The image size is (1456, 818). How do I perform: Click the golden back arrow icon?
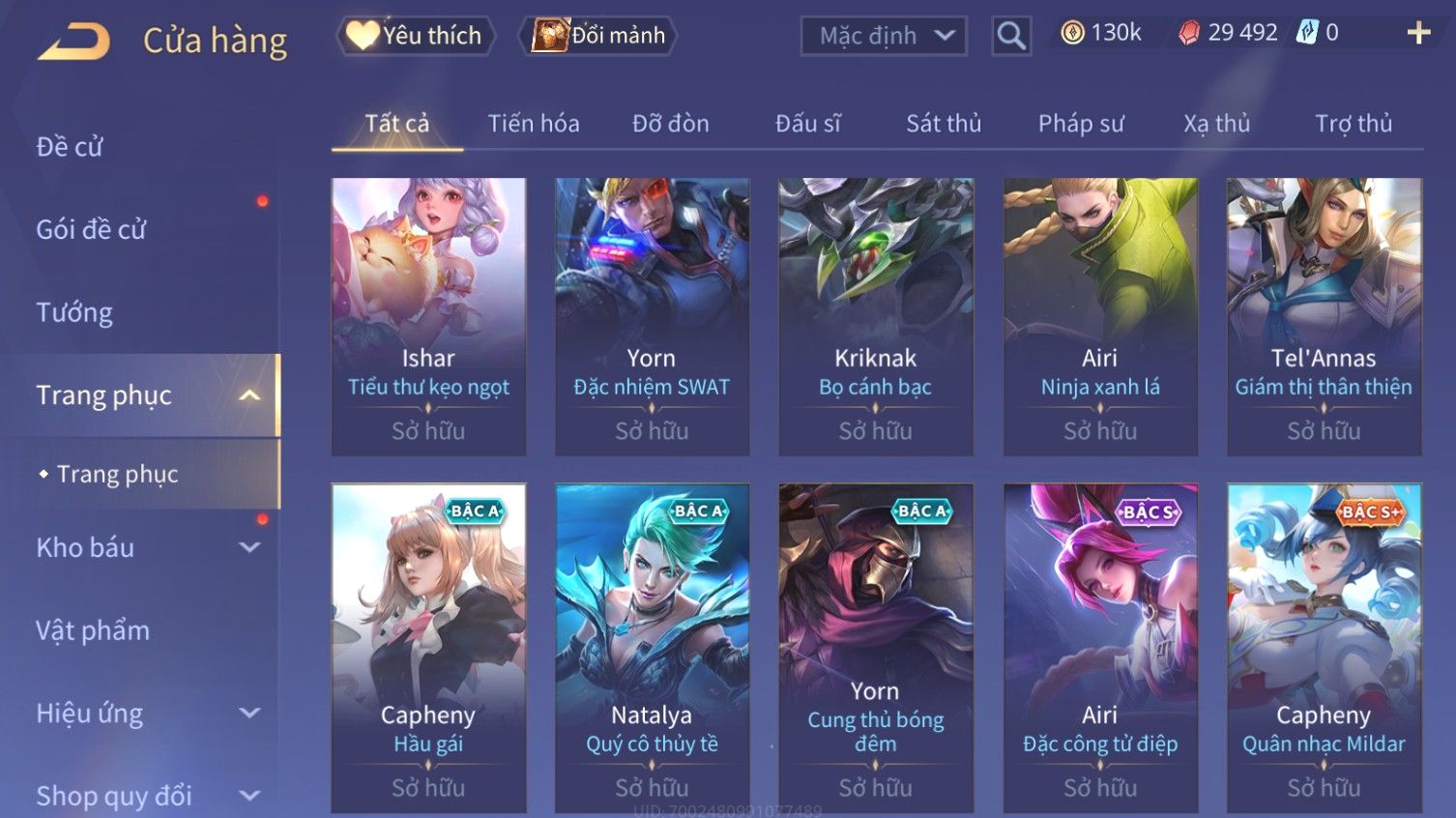pyautogui.click(x=73, y=42)
